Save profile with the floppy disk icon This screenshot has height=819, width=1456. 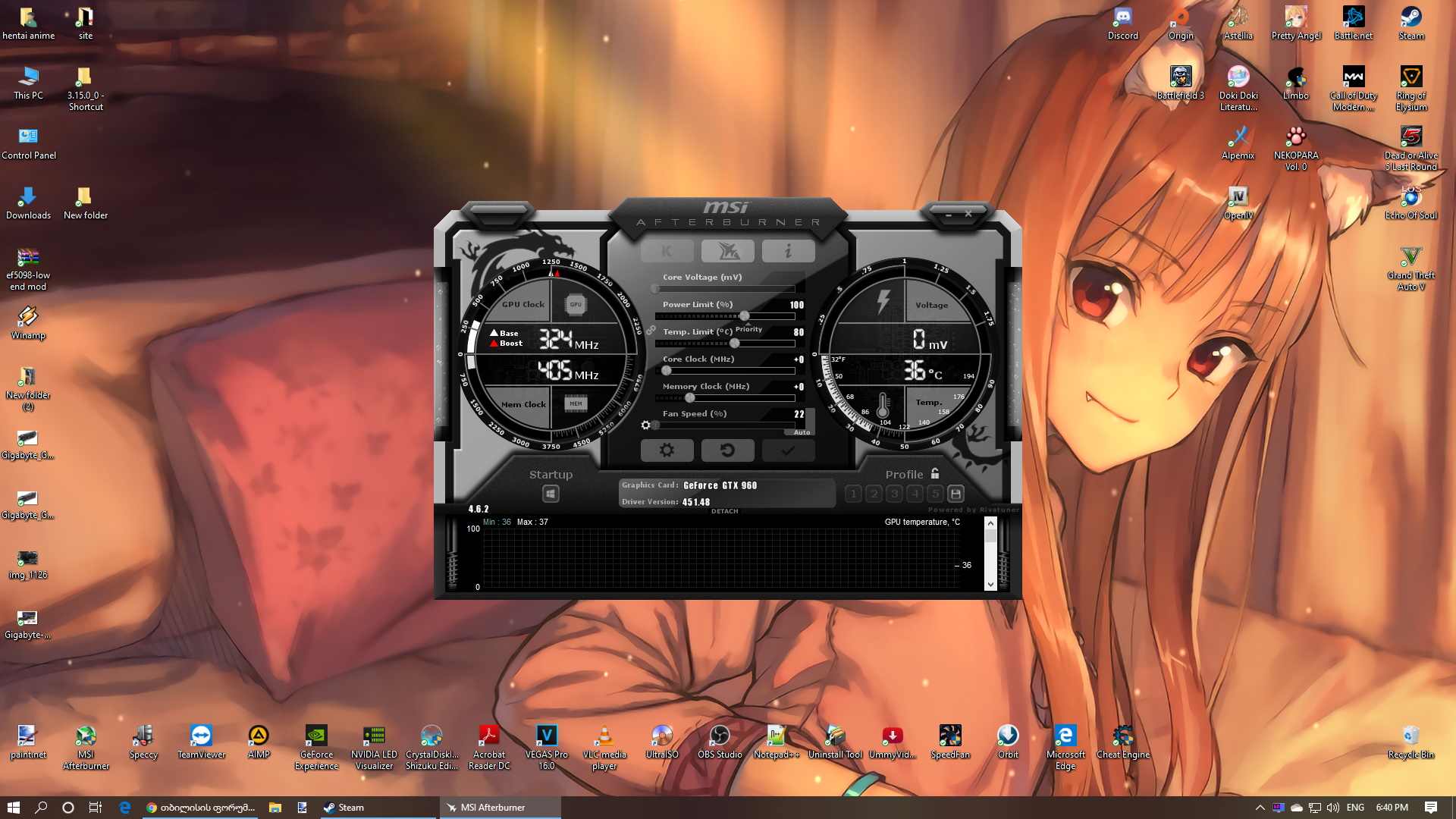[955, 494]
